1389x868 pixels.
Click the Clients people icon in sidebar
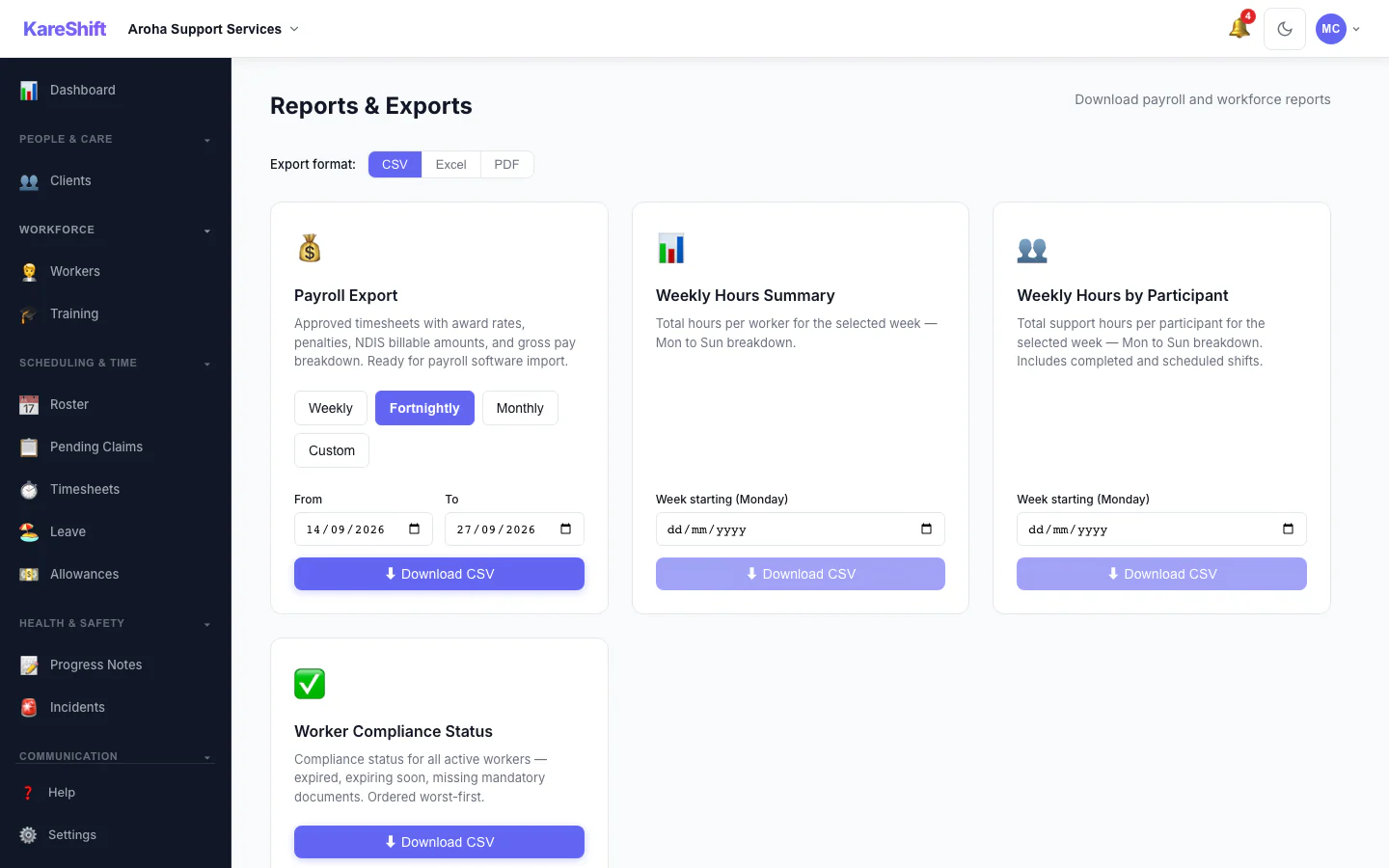[x=29, y=180]
